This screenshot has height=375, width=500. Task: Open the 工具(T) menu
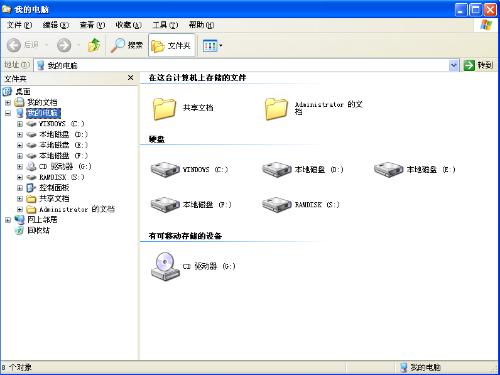tap(165, 25)
